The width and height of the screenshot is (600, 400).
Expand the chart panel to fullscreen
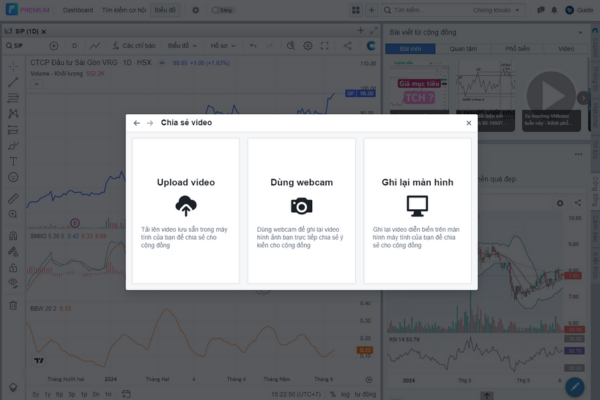[x=374, y=31]
